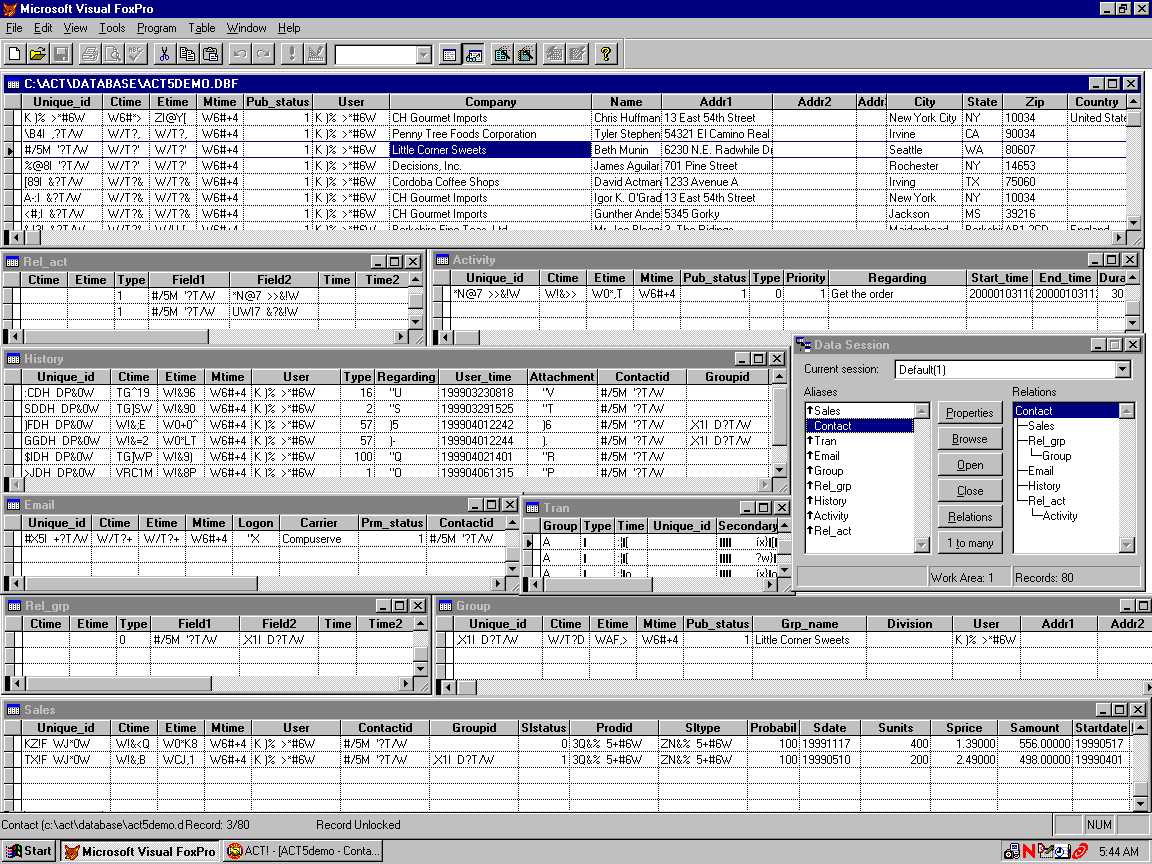The image size is (1152, 864).
Task: Click the Report wizard toolbar icon
Action: coord(526,54)
